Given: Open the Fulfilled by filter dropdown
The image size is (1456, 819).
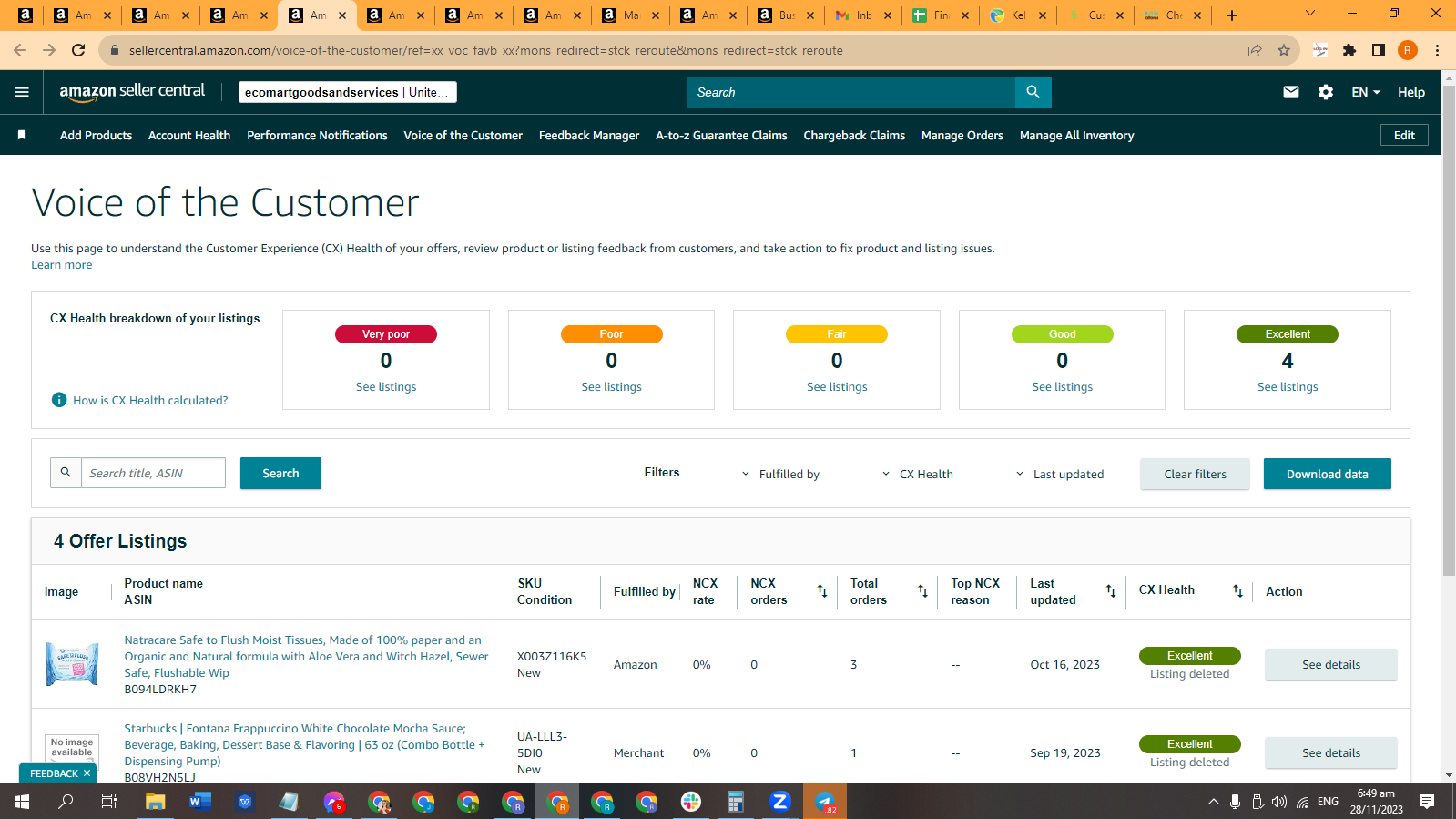Looking at the screenshot, I should point(780,474).
